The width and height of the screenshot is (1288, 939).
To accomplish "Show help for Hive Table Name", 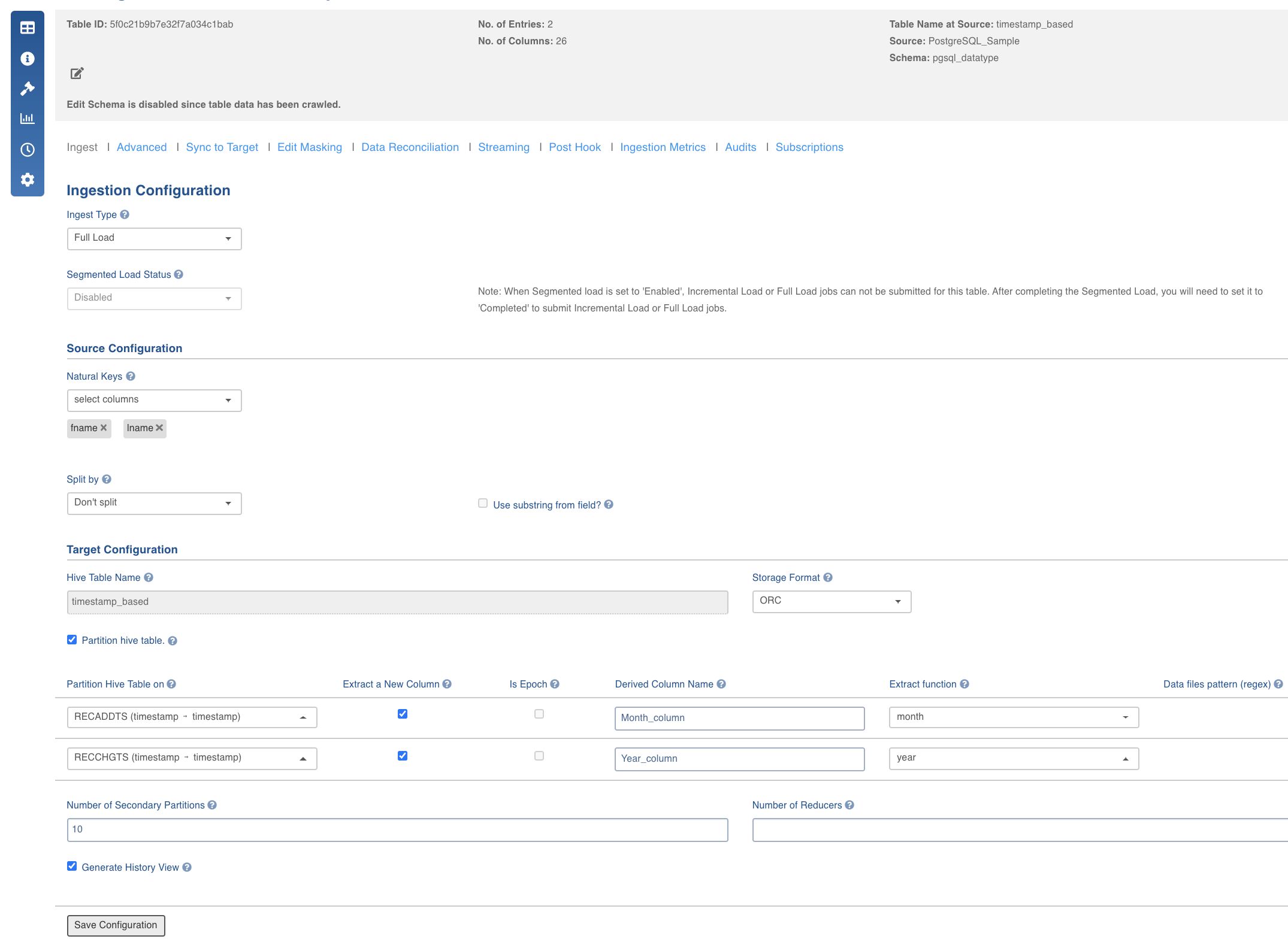I will (149, 577).
